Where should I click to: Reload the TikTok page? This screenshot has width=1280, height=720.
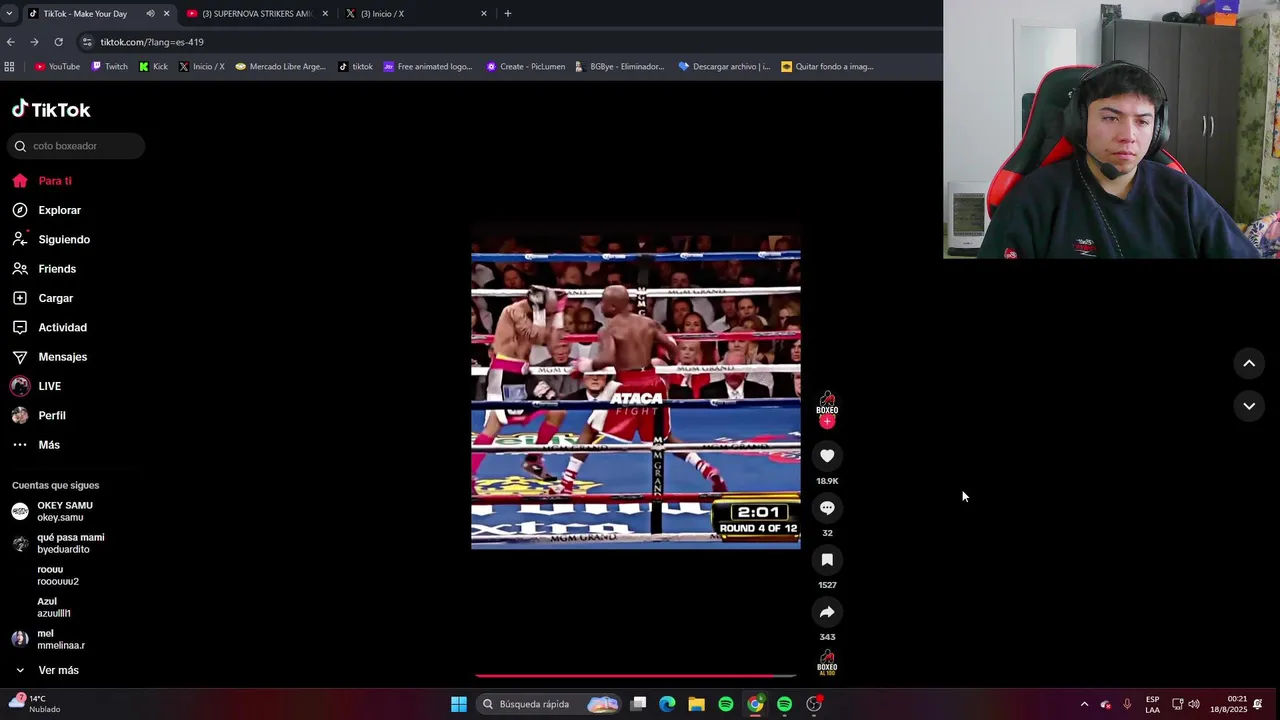click(x=58, y=42)
